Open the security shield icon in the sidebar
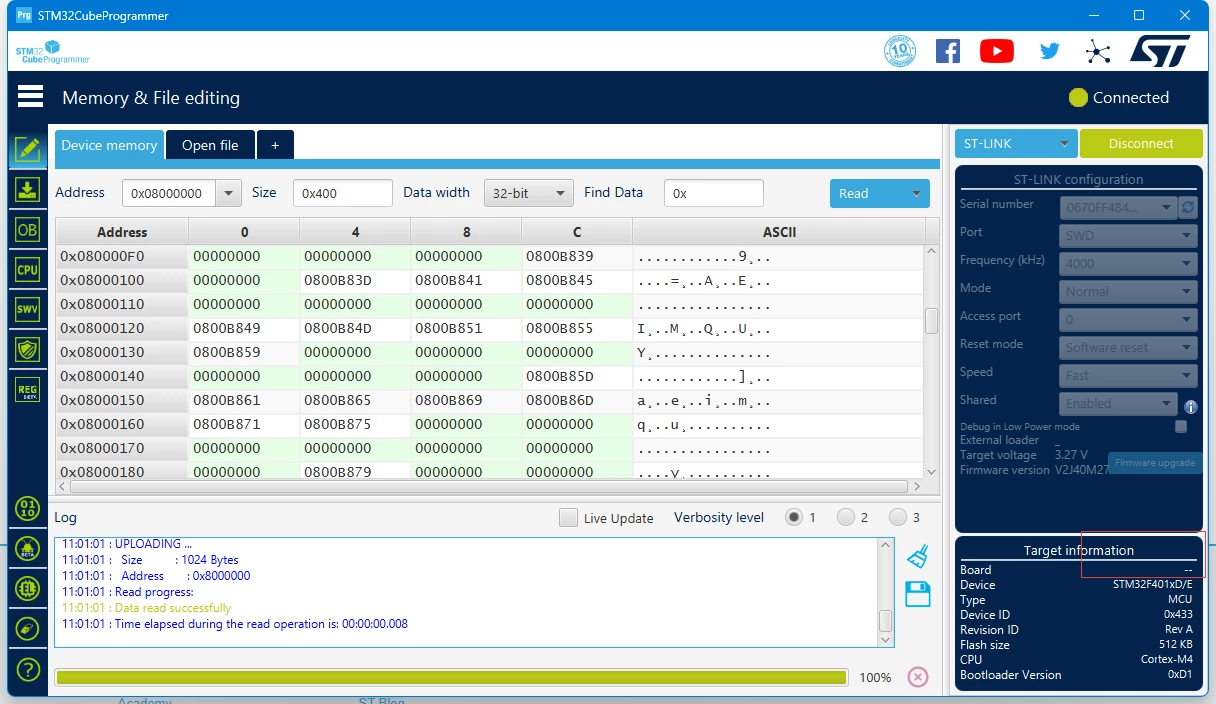This screenshot has height=704, width=1216. coord(28,349)
